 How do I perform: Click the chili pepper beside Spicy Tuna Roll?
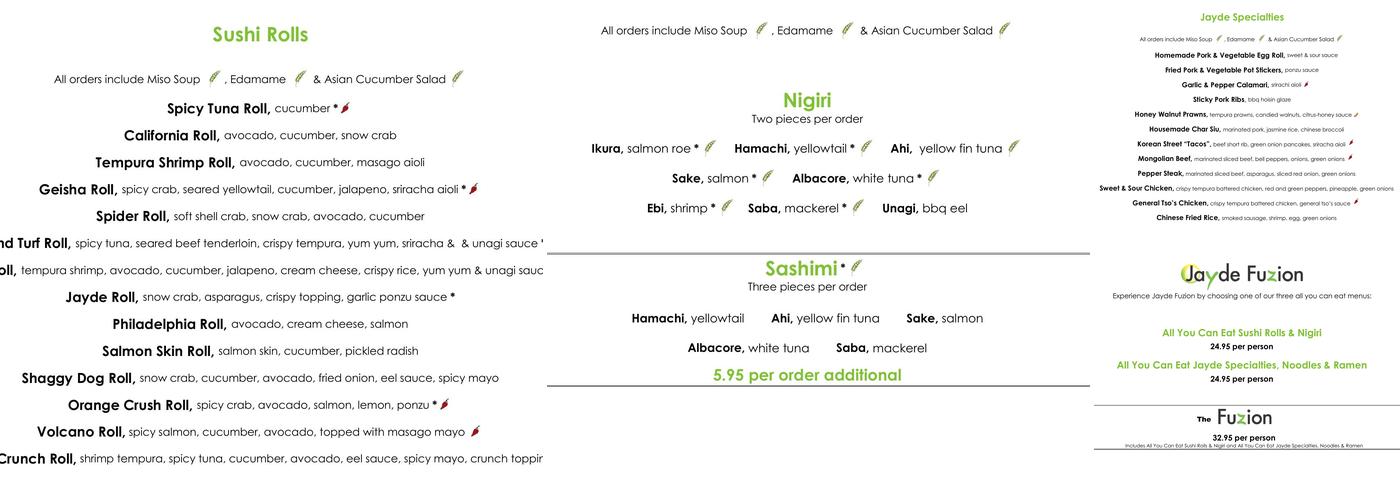coord(346,108)
